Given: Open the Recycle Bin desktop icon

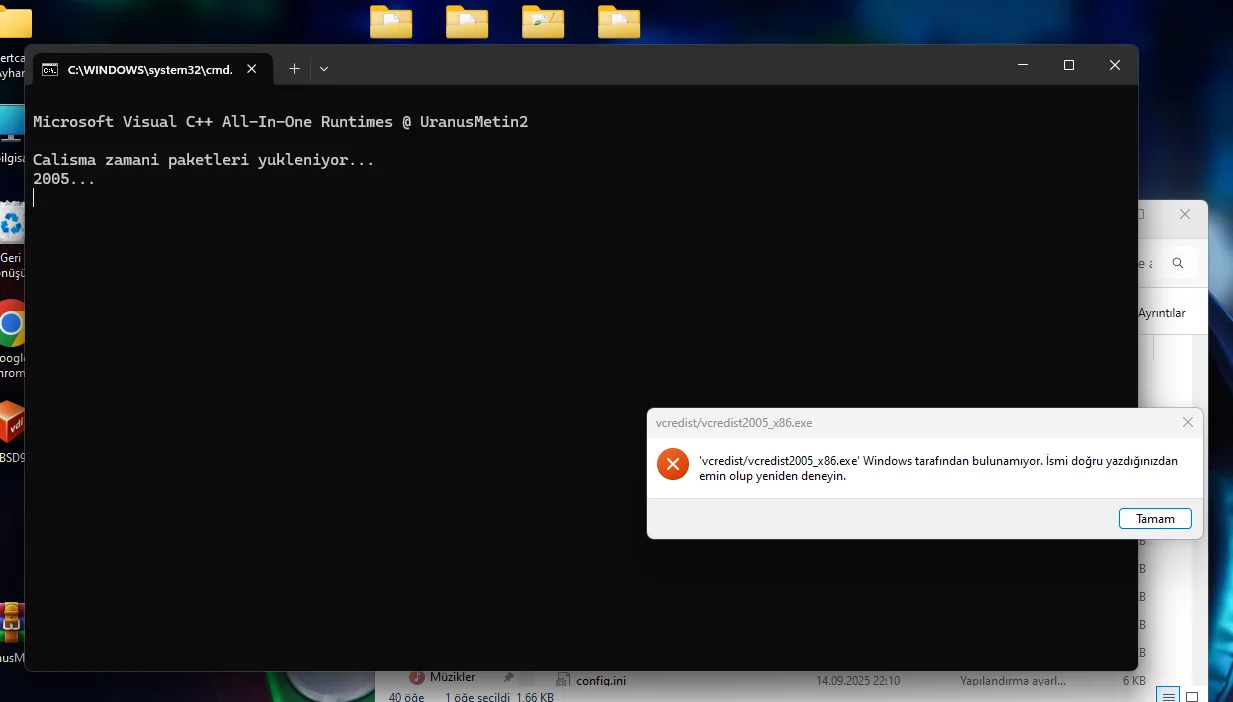Looking at the screenshot, I should (11, 224).
